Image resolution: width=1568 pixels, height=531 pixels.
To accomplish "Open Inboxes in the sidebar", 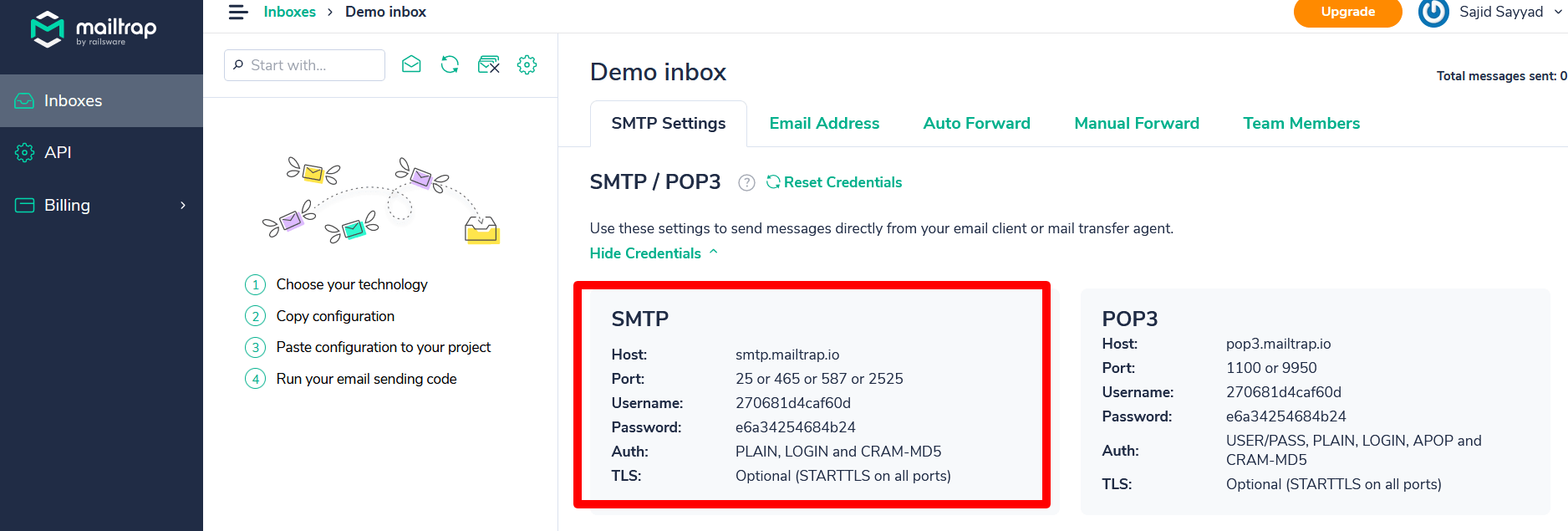I will click(101, 100).
